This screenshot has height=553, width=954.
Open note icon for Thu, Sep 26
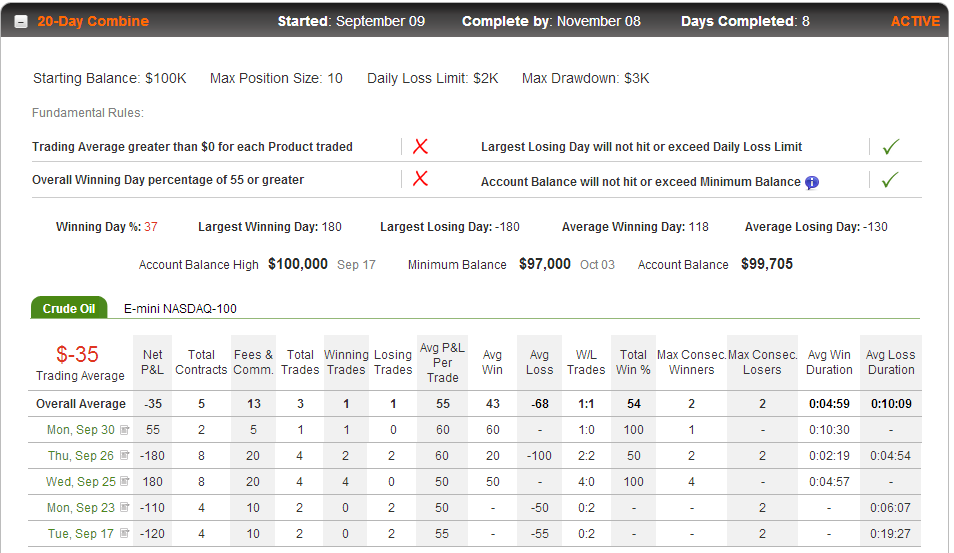click(125, 456)
